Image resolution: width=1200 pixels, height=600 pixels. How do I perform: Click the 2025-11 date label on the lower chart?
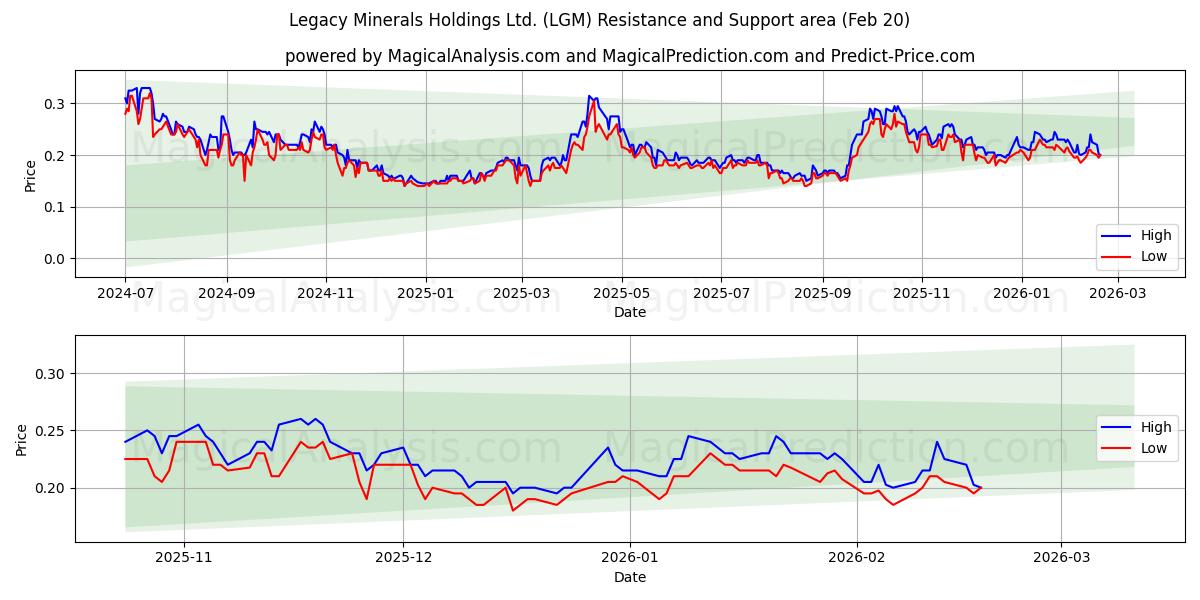click(184, 559)
